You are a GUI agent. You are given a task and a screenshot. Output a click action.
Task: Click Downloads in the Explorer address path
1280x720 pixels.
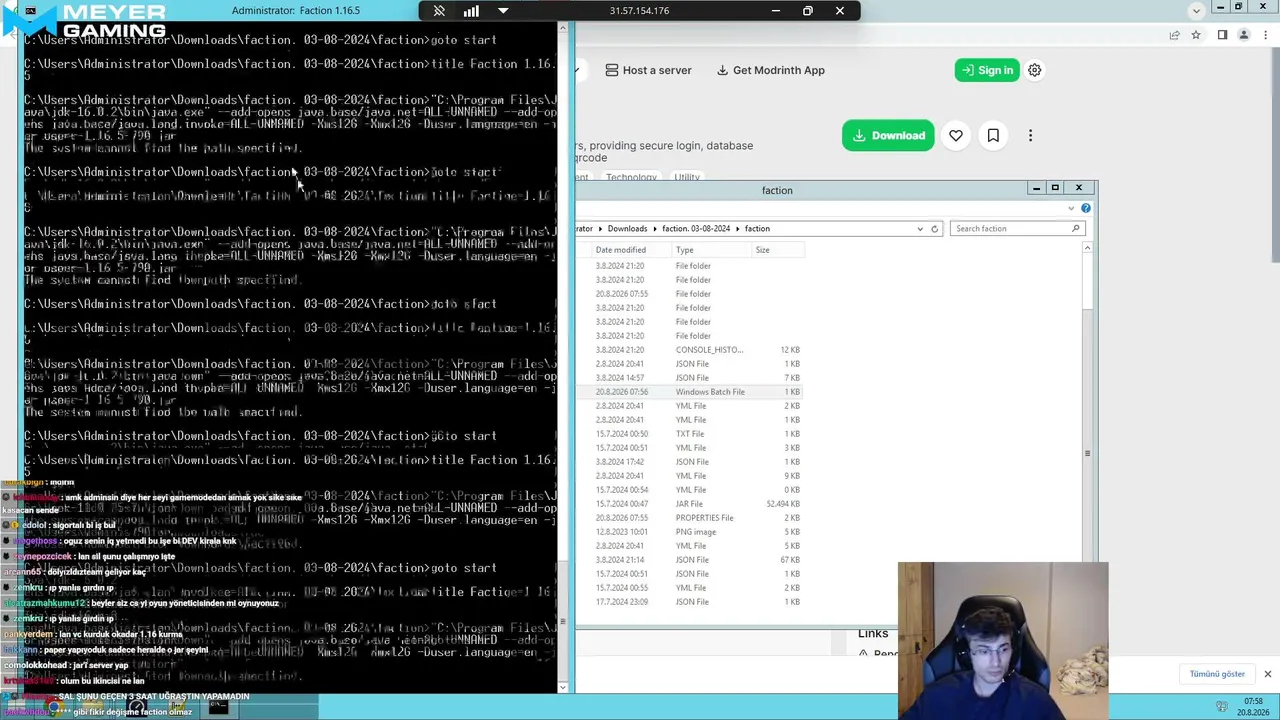click(x=627, y=229)
